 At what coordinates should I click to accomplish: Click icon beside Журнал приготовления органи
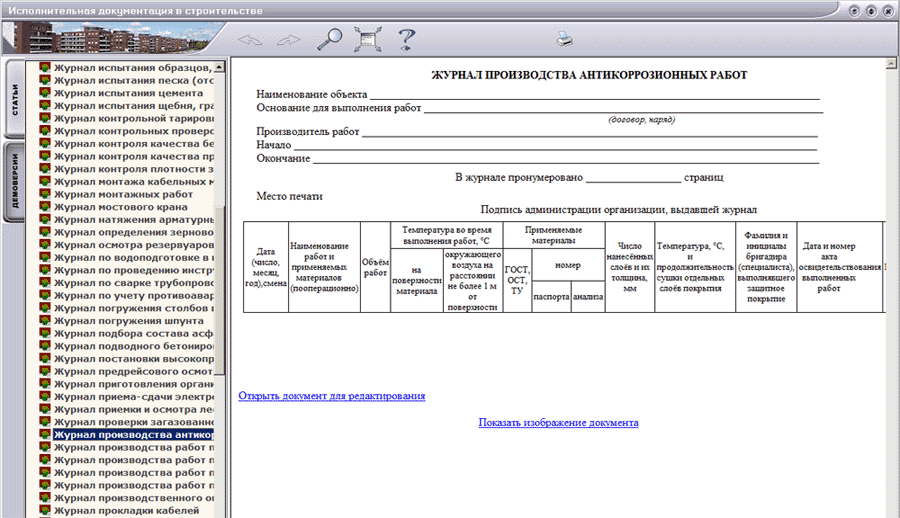[45, 383]
